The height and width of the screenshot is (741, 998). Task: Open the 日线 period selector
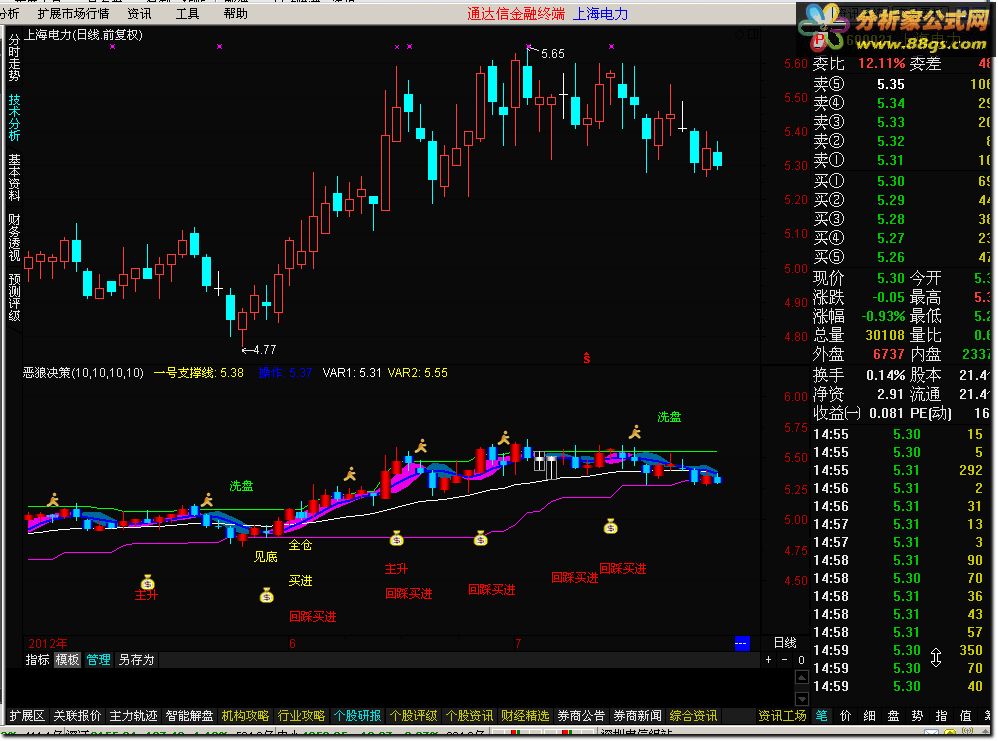point(785,642)
